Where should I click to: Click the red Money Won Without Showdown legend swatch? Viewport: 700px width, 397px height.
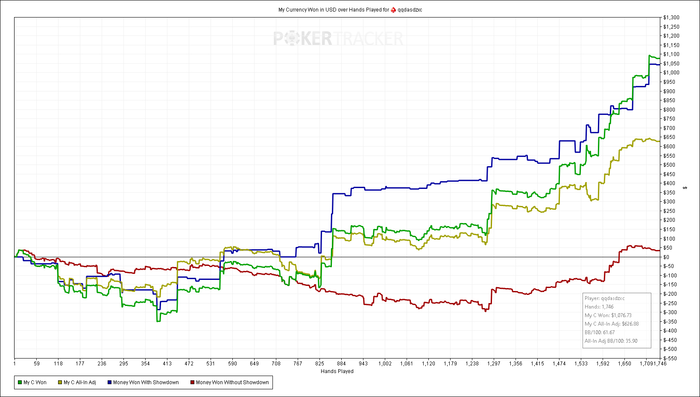pos(192,383)
